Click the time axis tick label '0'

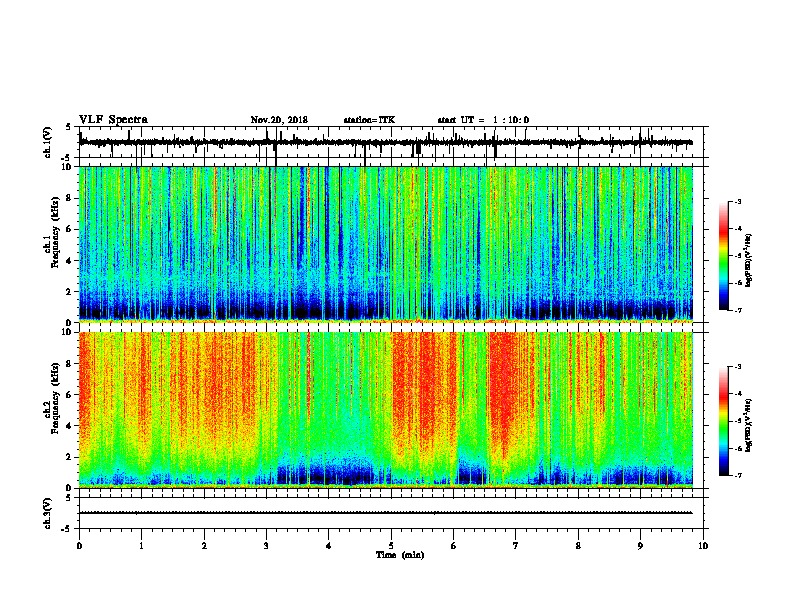tap(79, 546)
